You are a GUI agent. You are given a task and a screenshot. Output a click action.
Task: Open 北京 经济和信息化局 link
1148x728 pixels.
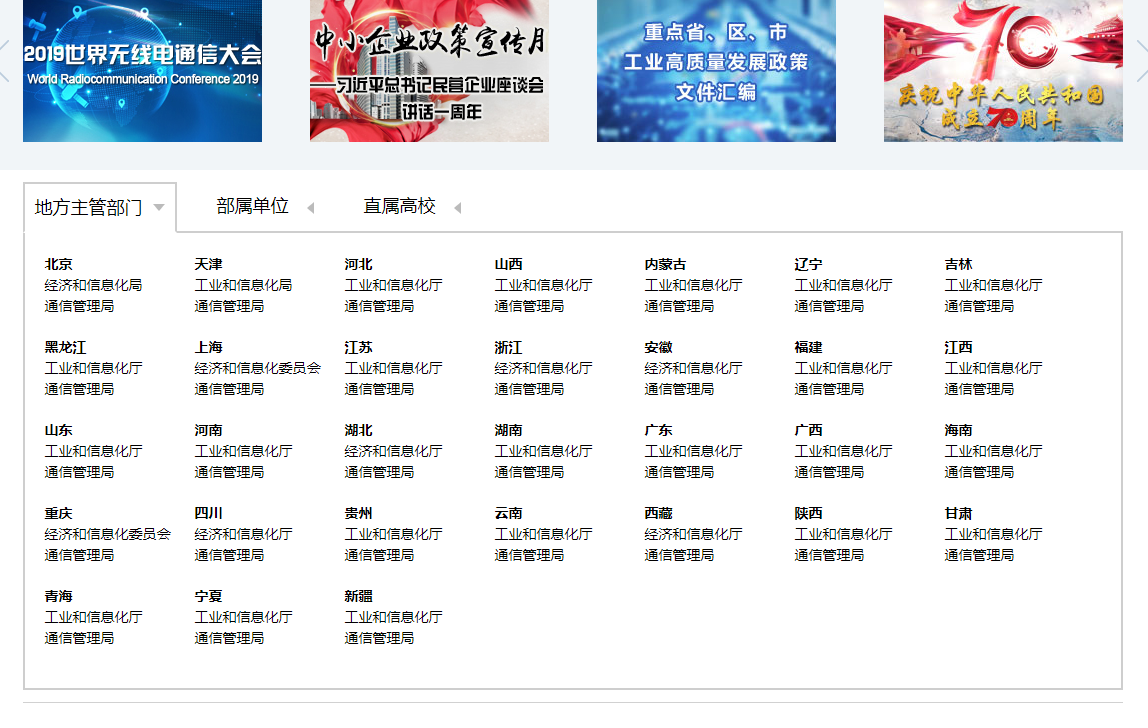pos(93,285)
